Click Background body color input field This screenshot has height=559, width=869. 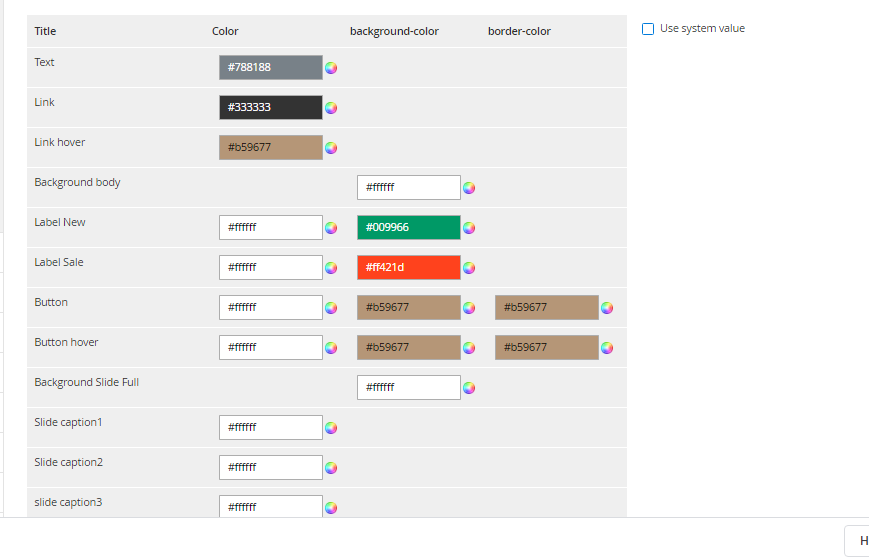click(x=409, y=187)
